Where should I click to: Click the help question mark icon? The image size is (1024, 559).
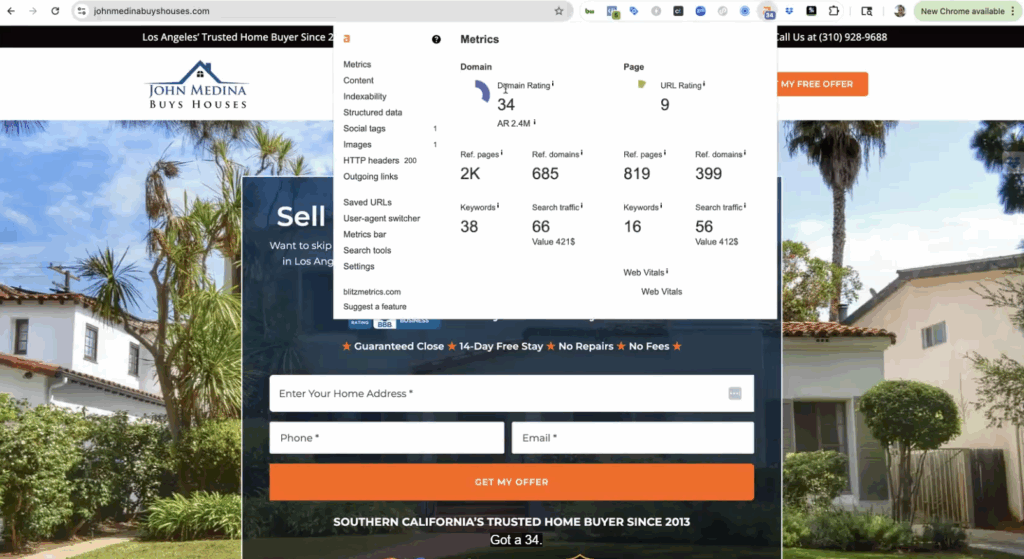click(x=436, y=40)
